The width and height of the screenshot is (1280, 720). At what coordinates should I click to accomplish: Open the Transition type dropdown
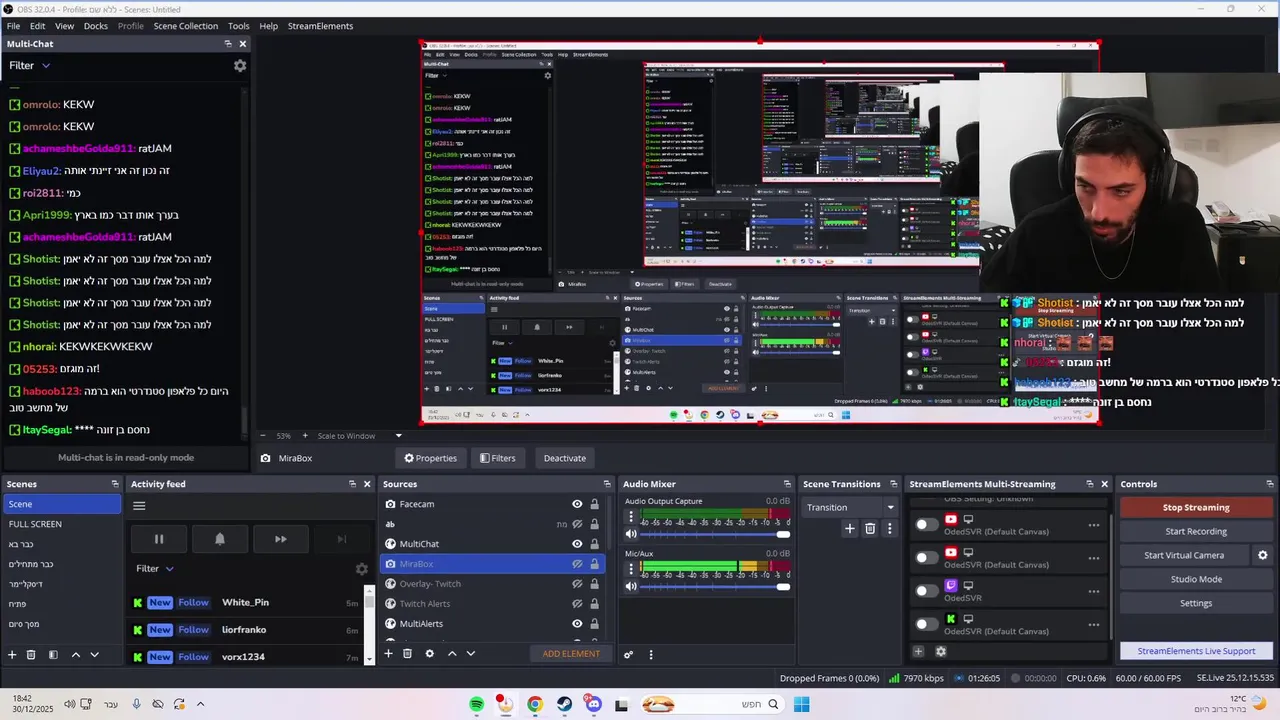click(850, 507)
